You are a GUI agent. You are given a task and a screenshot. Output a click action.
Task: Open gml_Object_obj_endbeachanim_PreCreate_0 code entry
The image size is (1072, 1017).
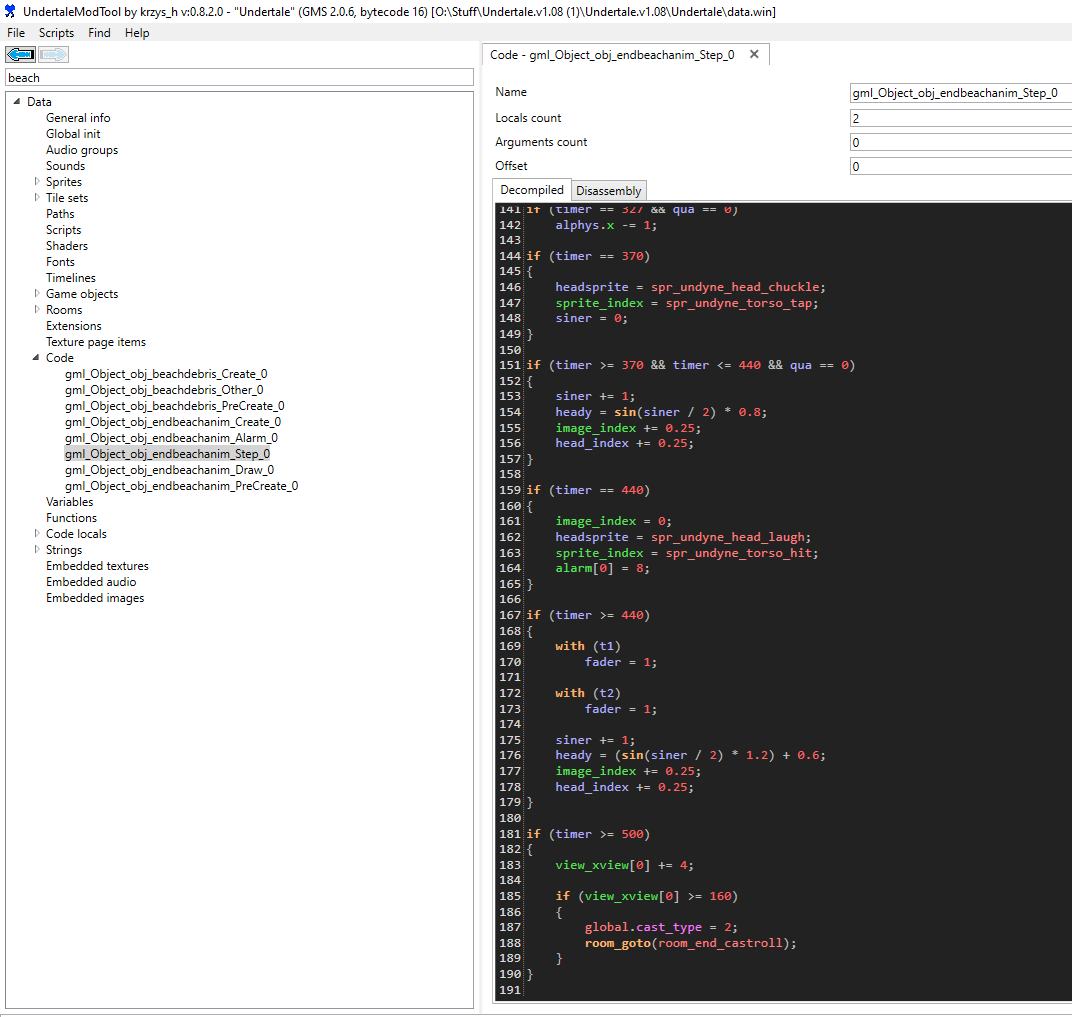coord(182,486)
